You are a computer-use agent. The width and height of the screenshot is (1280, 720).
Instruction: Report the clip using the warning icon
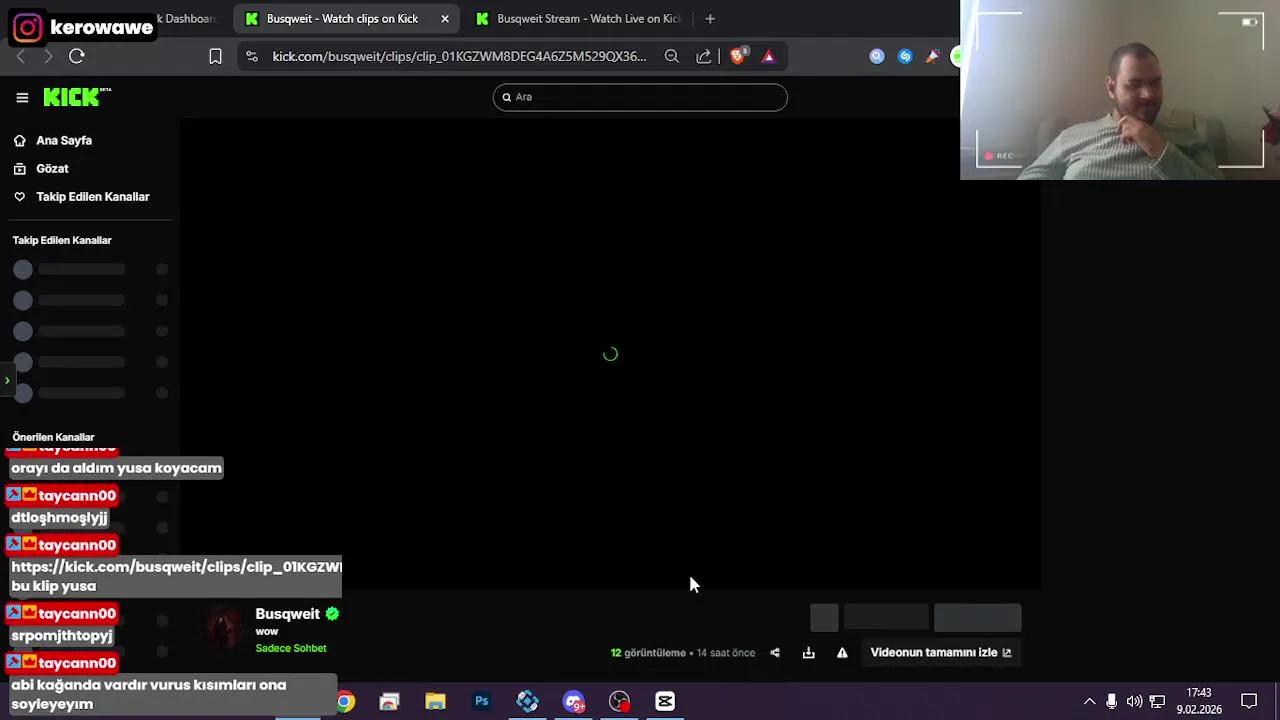pyautogui.click(x=842, y=652)
